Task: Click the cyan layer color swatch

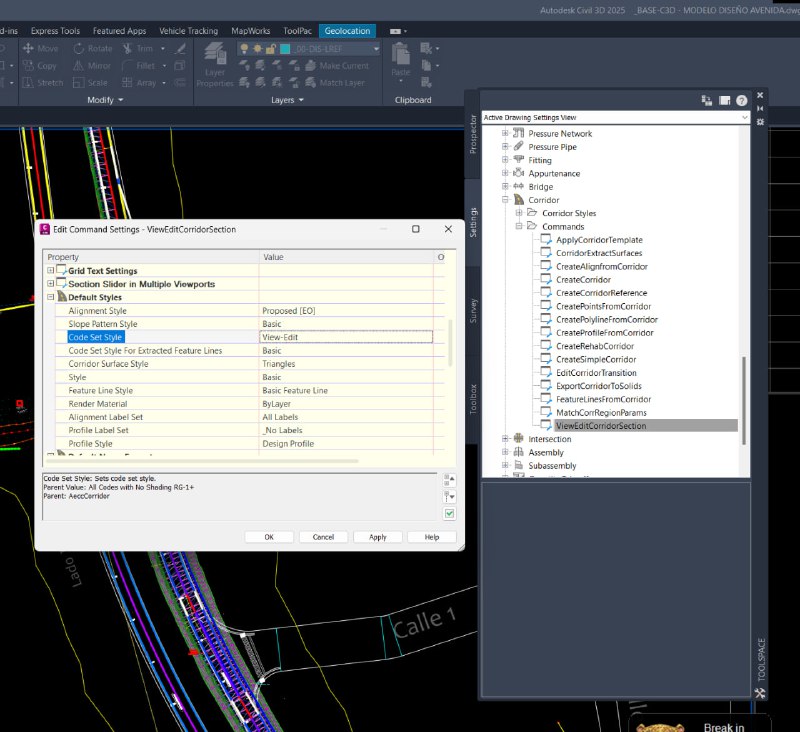Action: [285, 49]
